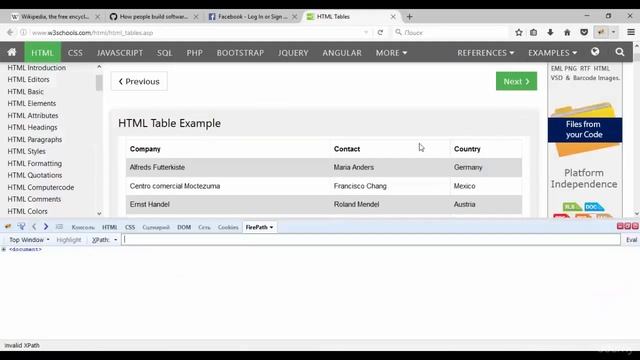Click Firebug panel back arrow

coord(34,227)
